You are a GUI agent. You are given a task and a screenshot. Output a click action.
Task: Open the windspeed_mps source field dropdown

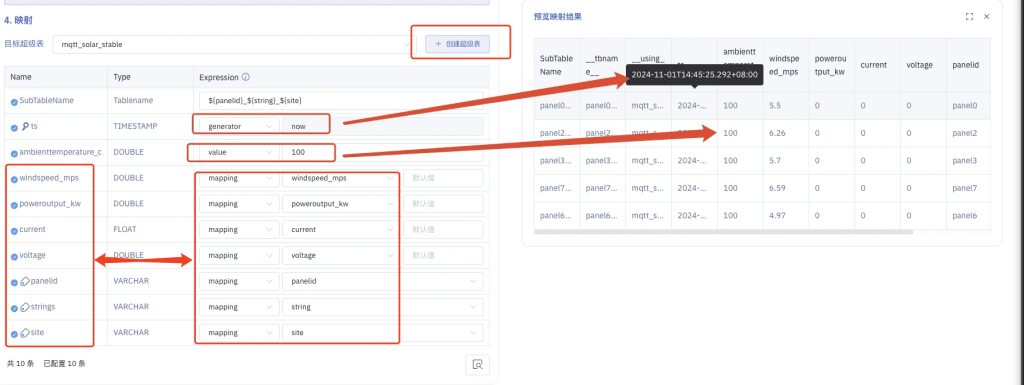coord(340,178)
